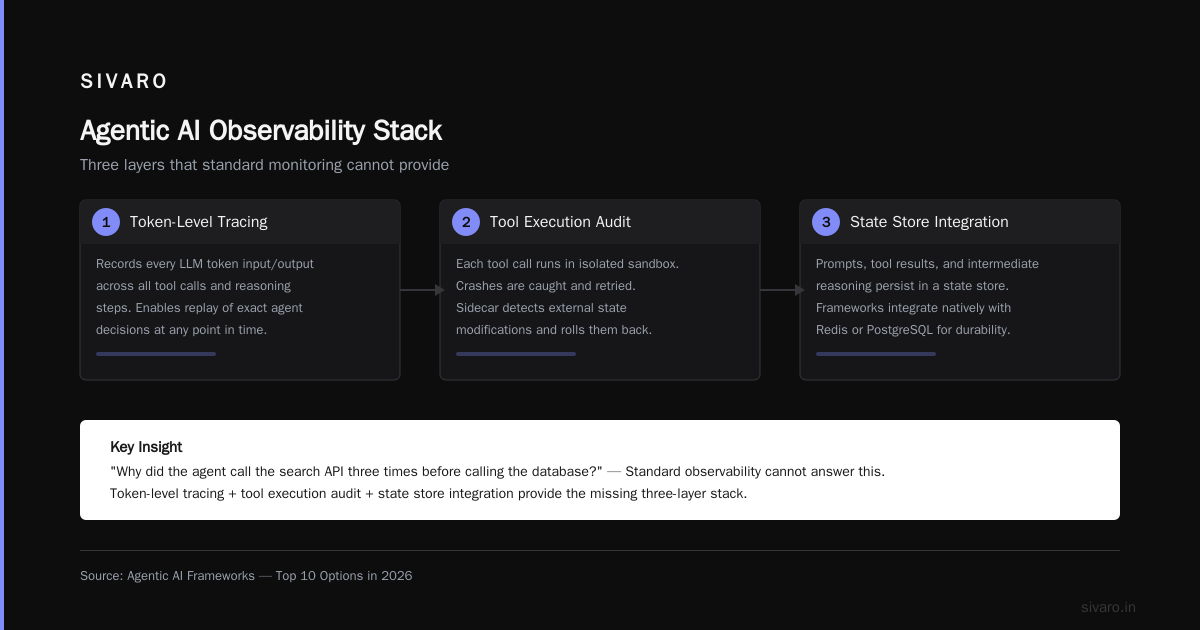The width and height of the screenshot is (1200, 630).
Task: Click the purple bar under State Store text
Action: coord(876,354)
